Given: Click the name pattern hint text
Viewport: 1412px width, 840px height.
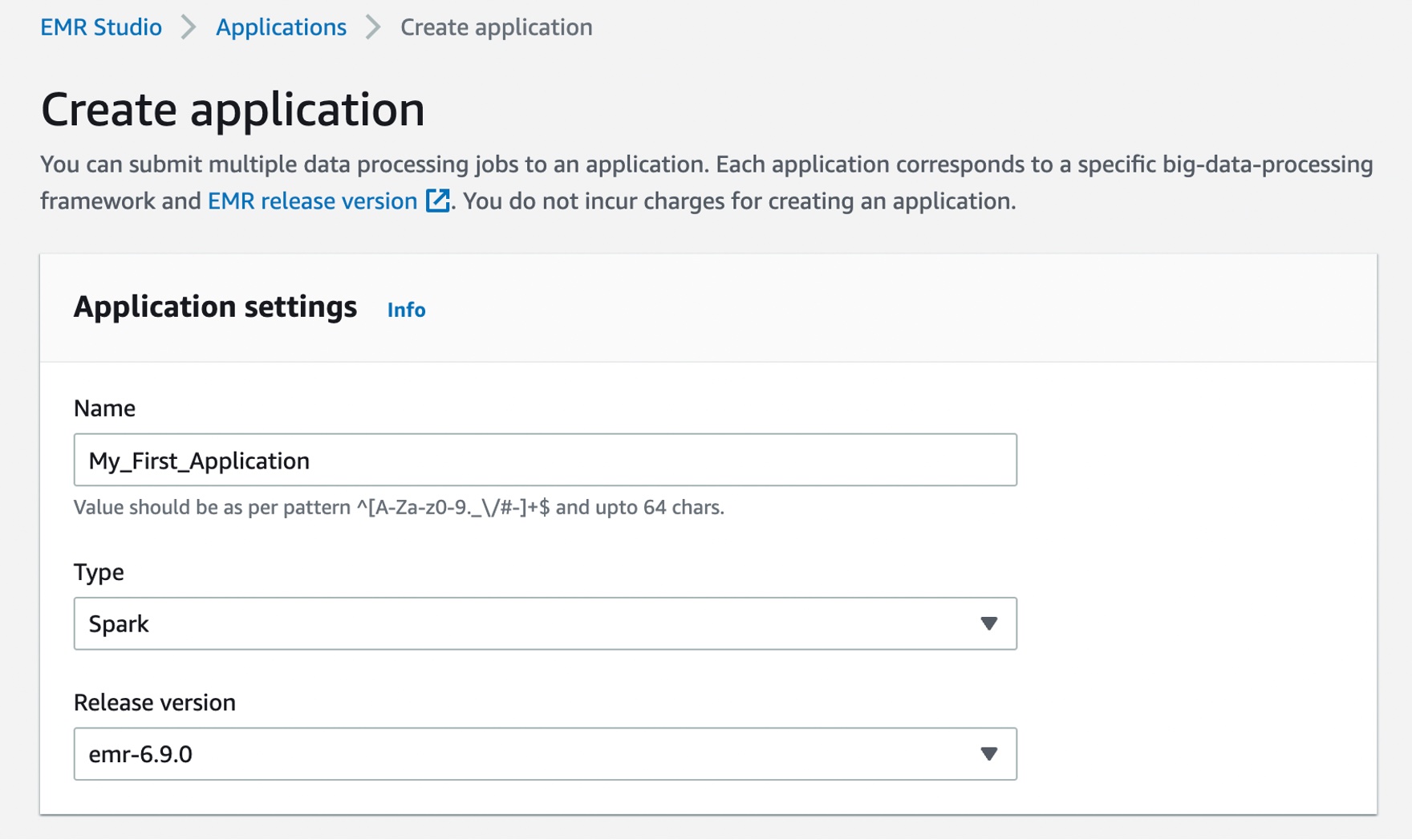Looking at the screenshot, I should click(399, 507).
